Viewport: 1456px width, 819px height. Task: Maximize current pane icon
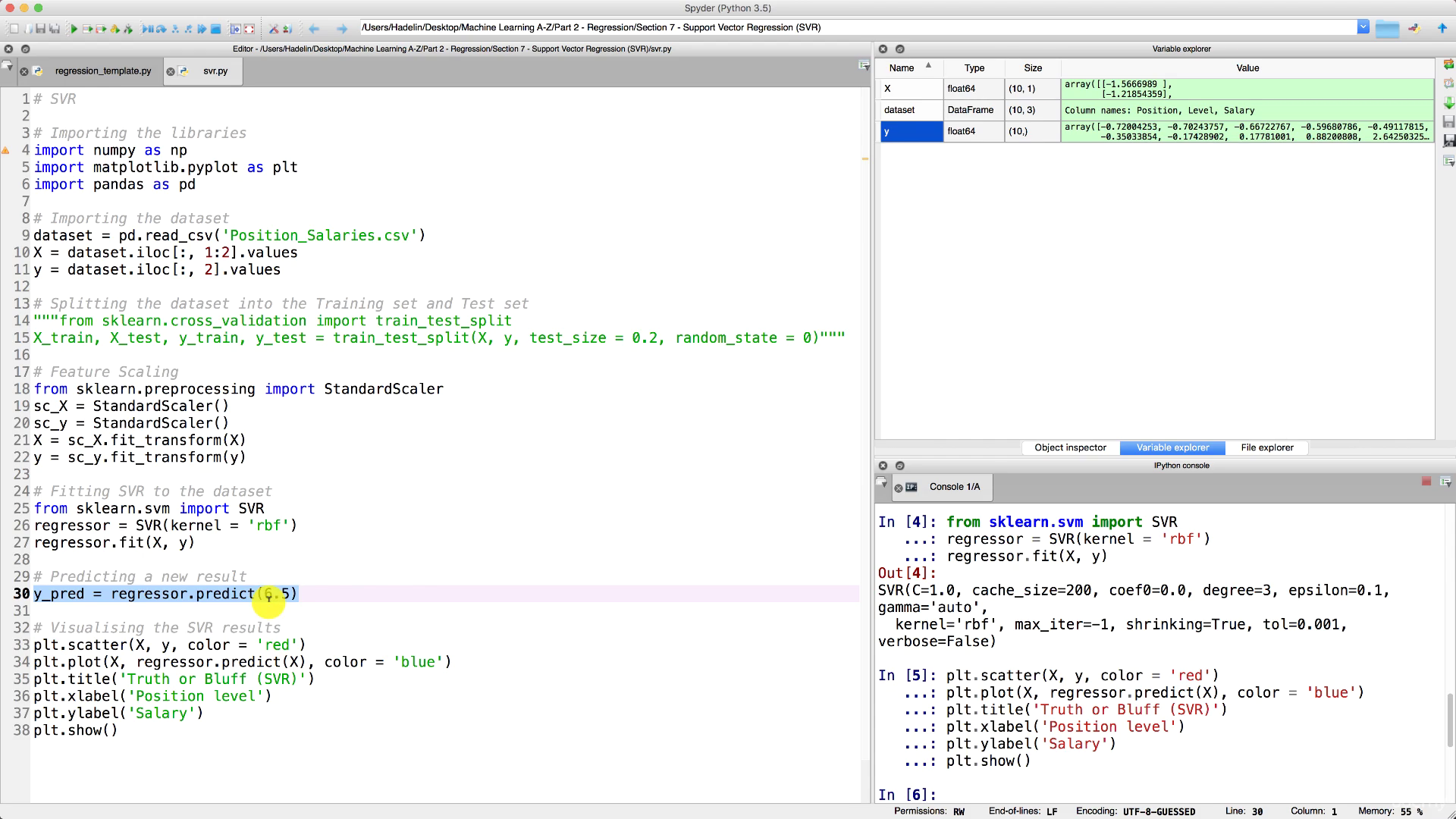pyautogui.click(x=235, y=29)
